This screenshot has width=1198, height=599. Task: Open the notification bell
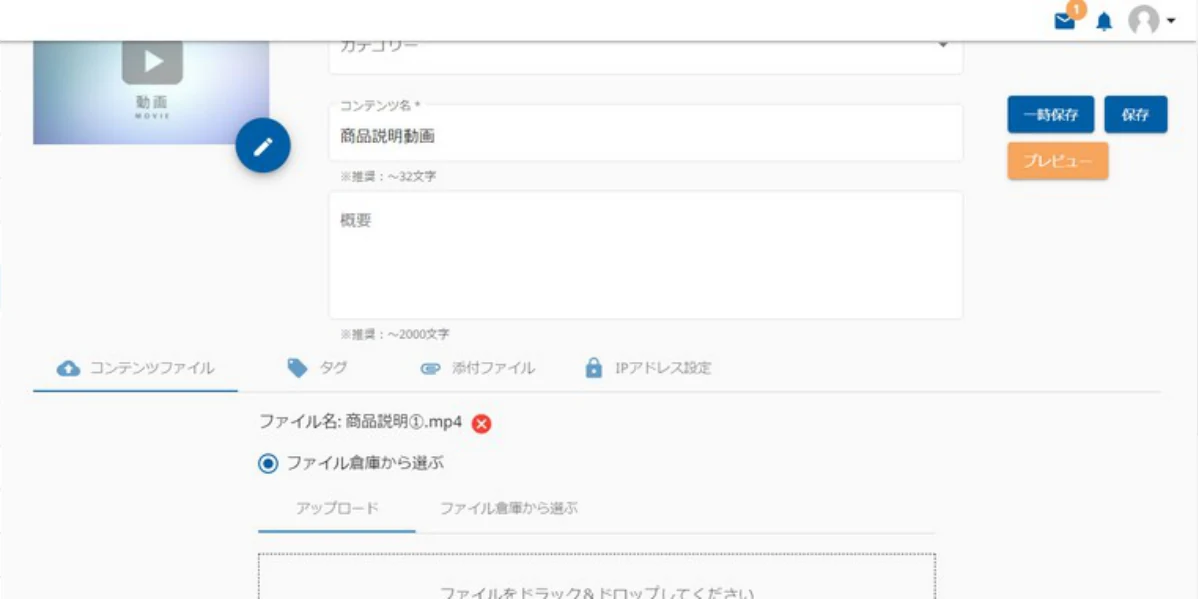click(1104, 21)
